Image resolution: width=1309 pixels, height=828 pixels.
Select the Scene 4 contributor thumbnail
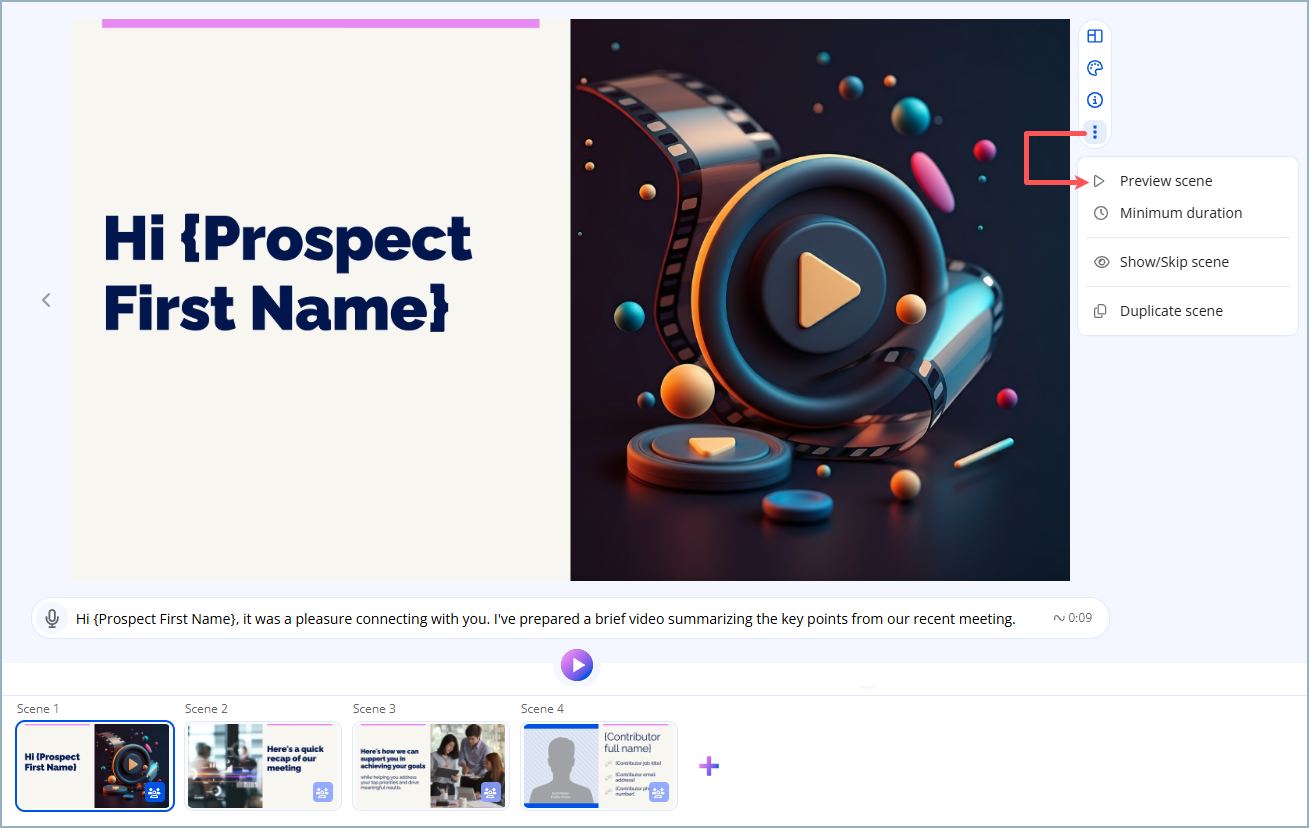coord(598,765)
